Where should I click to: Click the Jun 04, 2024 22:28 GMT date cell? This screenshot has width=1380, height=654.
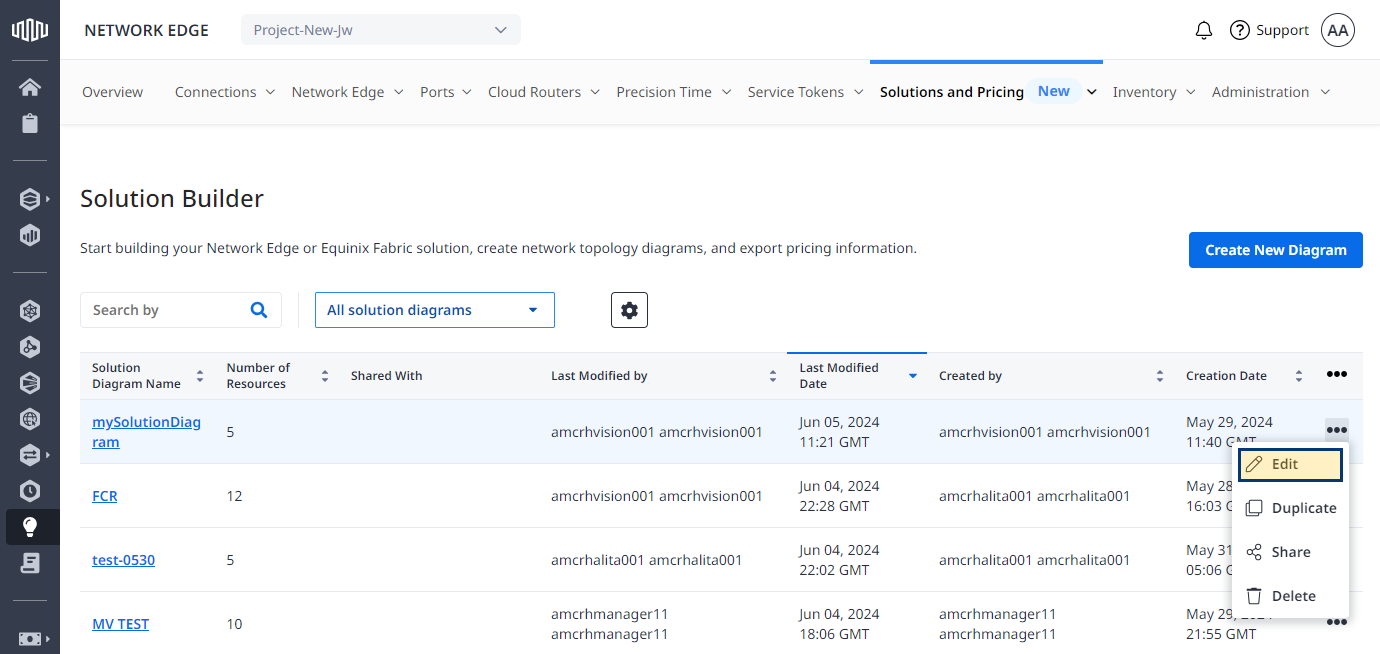pyautogui.click(x=840, y=496)
